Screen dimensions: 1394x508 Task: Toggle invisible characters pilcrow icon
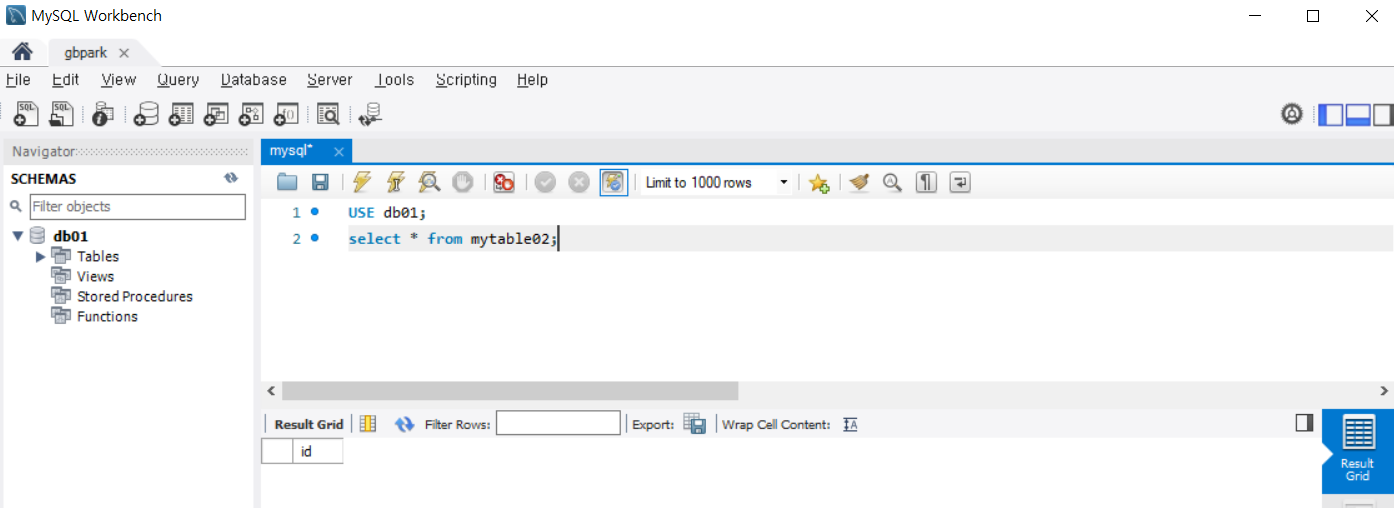[x=927, y=182]
